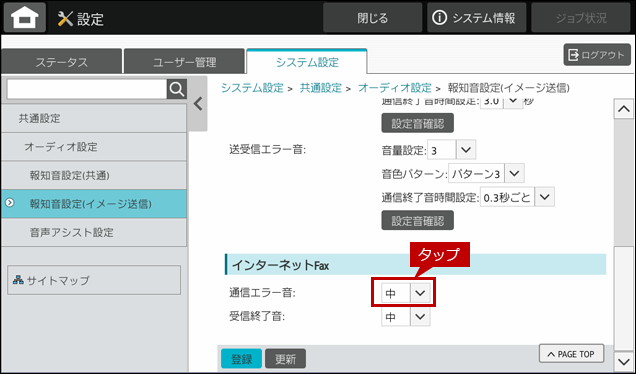This screenshot has width=636, height=374.
Task: Collapse the sidebar with the left chevron
Action: [x=198, y=104]
